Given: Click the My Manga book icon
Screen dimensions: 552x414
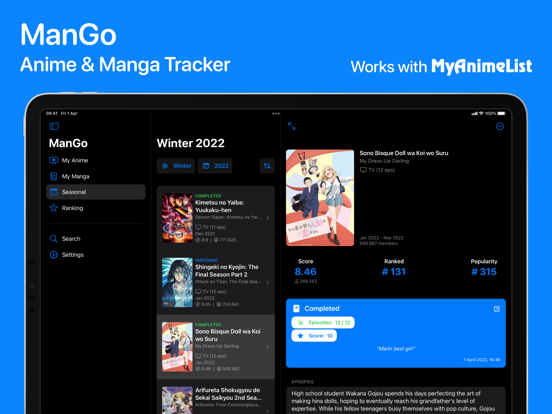Looking at the screenshot, I should click(x=54, y=176).
